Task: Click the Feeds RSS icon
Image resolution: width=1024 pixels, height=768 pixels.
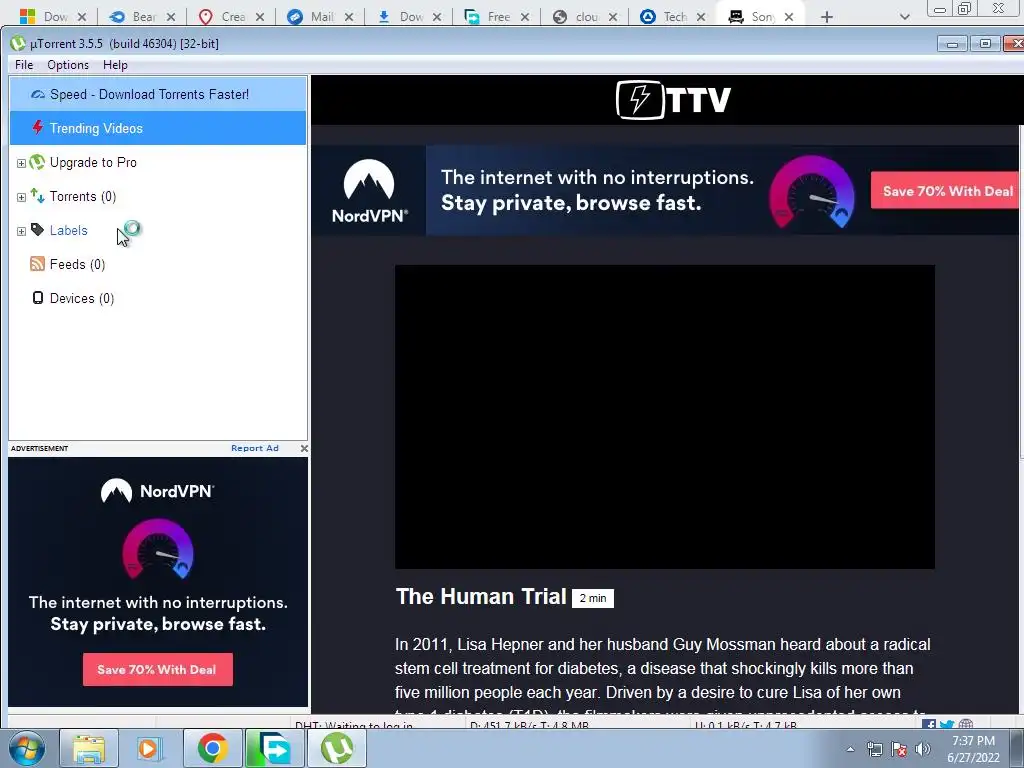Action: click(x=37, y=264)
